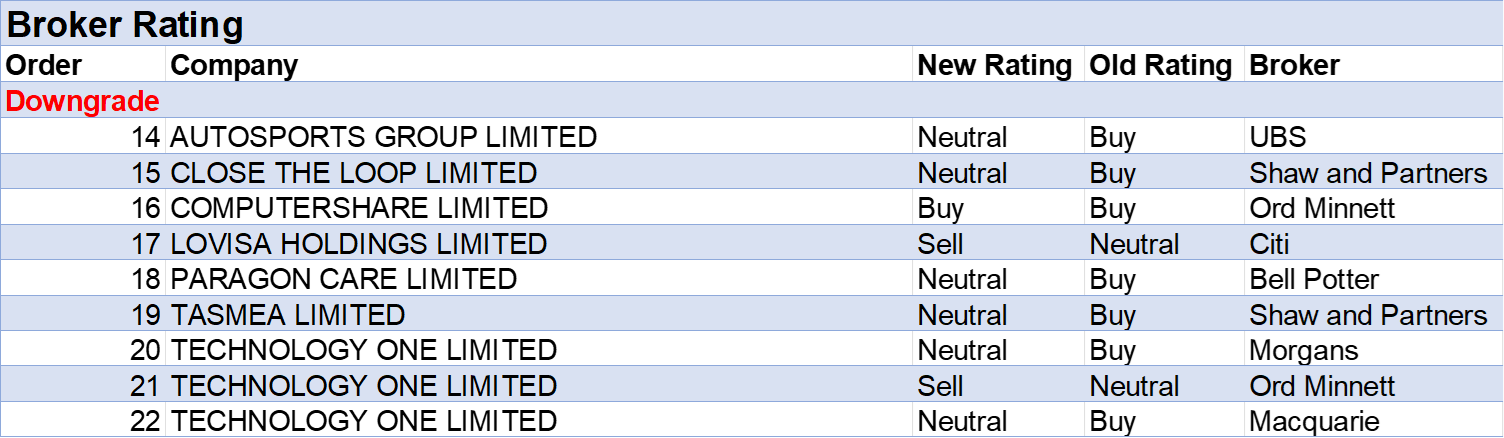Select Shaw and Partners in Tasmea row
This screenshot has height=438, width=1504.
coord(1368,315)
